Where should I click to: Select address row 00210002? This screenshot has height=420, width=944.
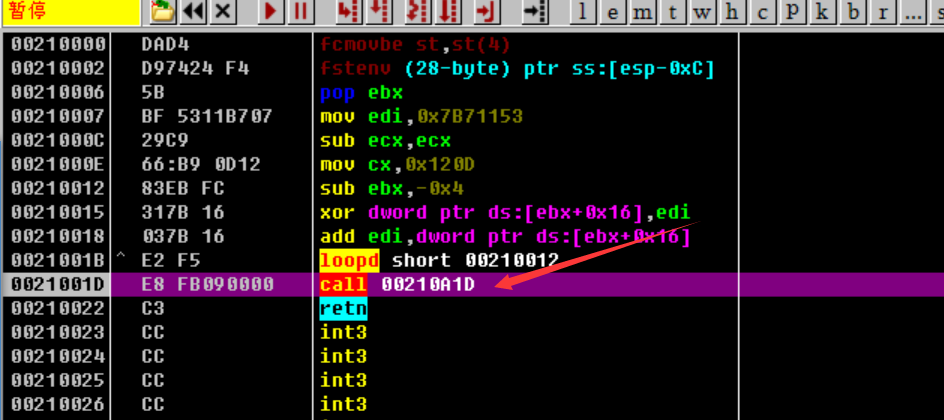58,69
